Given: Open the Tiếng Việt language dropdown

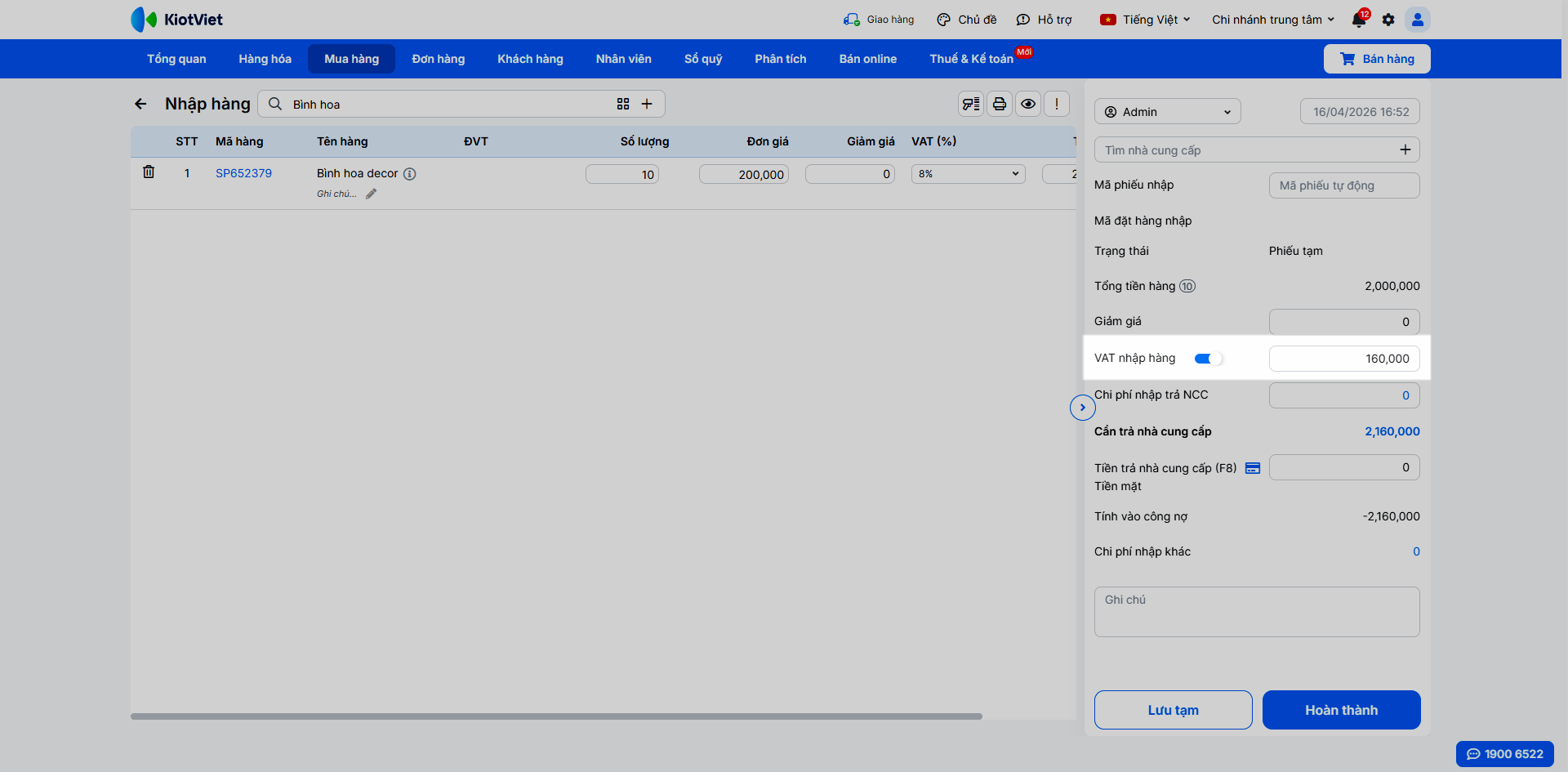Looking at the screenshot, I should point(1145,20).
